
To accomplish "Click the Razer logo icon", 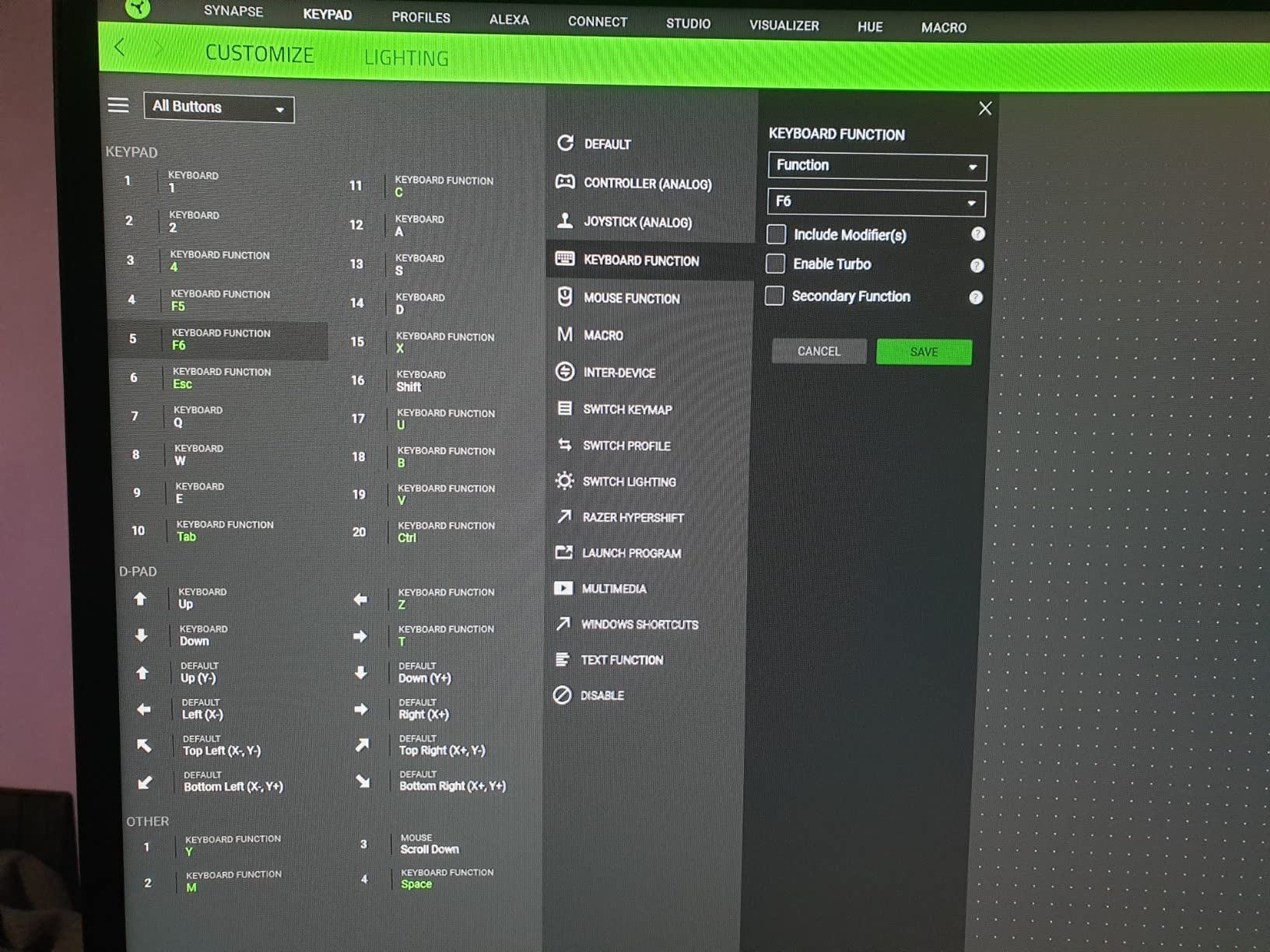I will tap(138, 8).
